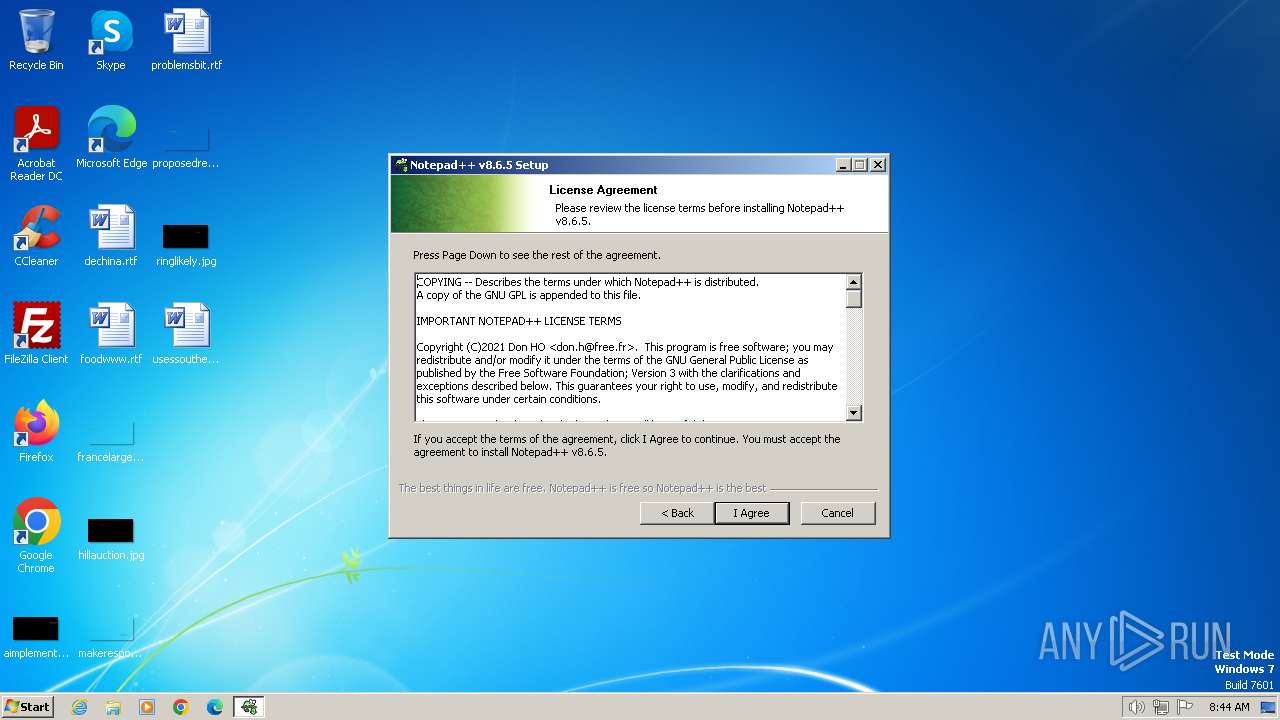Open media player from taskbar
The width and height of the screenshot is (1280, 720).
(147, 707)
